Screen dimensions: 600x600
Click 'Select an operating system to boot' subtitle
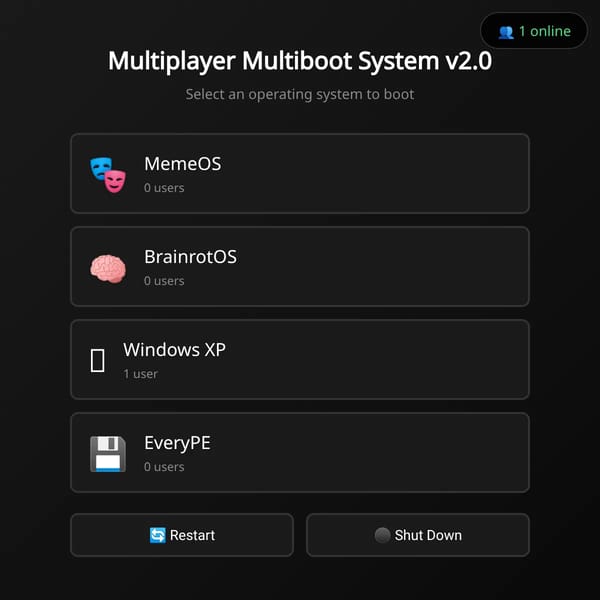pyautogui.click(x=300, y=95)
